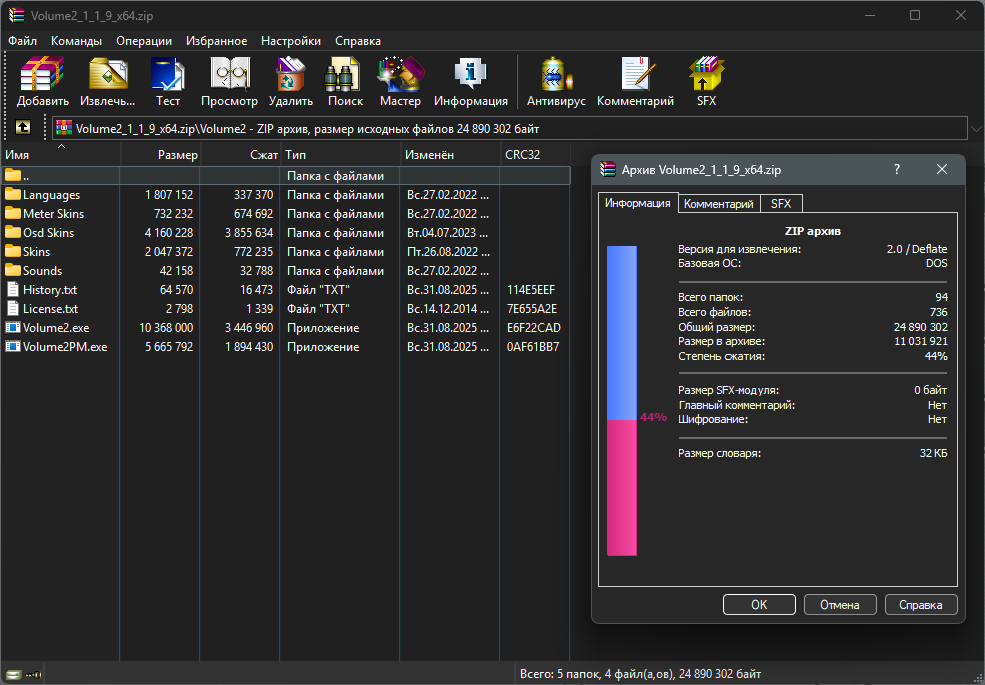Select the Sounds folder name

pyautogui.click(x=43, y=271)
